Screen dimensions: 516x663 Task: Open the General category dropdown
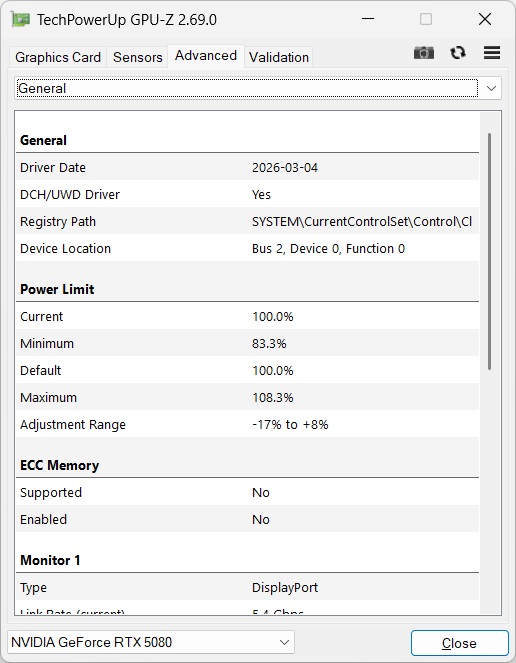click(258, 88)
